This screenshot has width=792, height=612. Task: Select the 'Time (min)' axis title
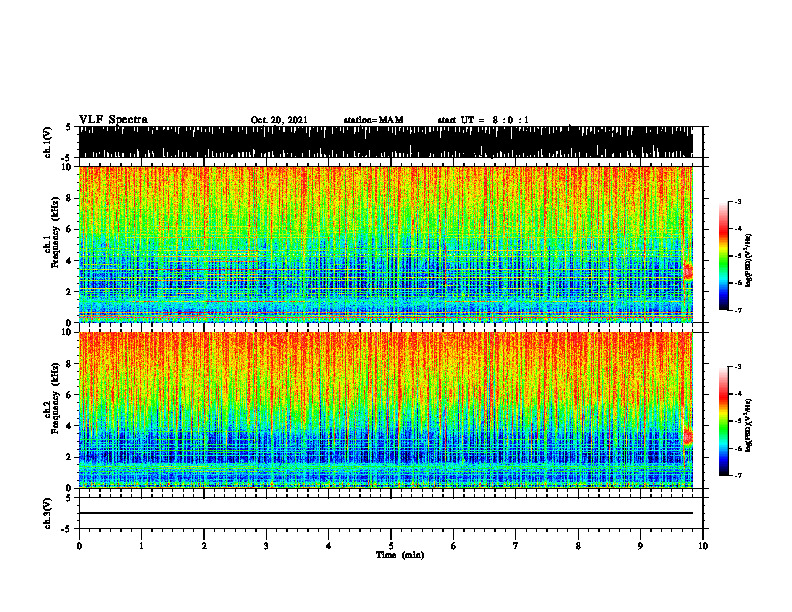[400, 555]
